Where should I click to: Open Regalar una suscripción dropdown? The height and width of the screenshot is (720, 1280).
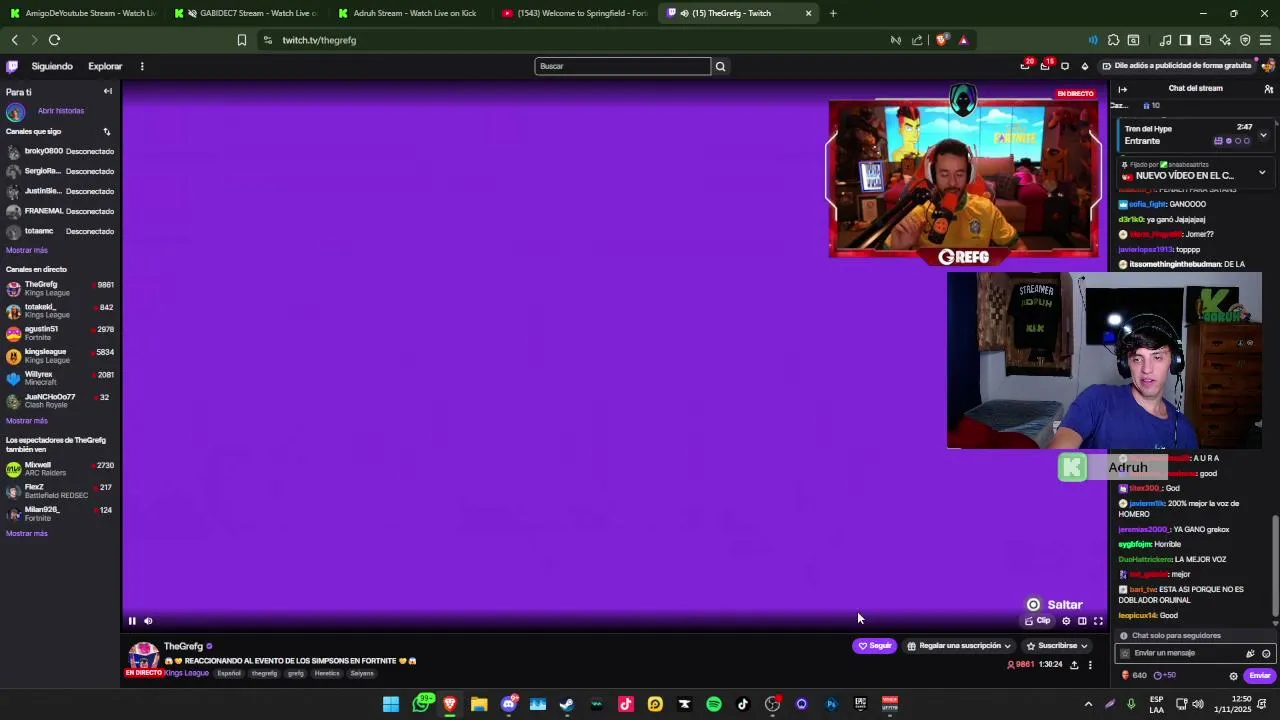tap(959, 646)
